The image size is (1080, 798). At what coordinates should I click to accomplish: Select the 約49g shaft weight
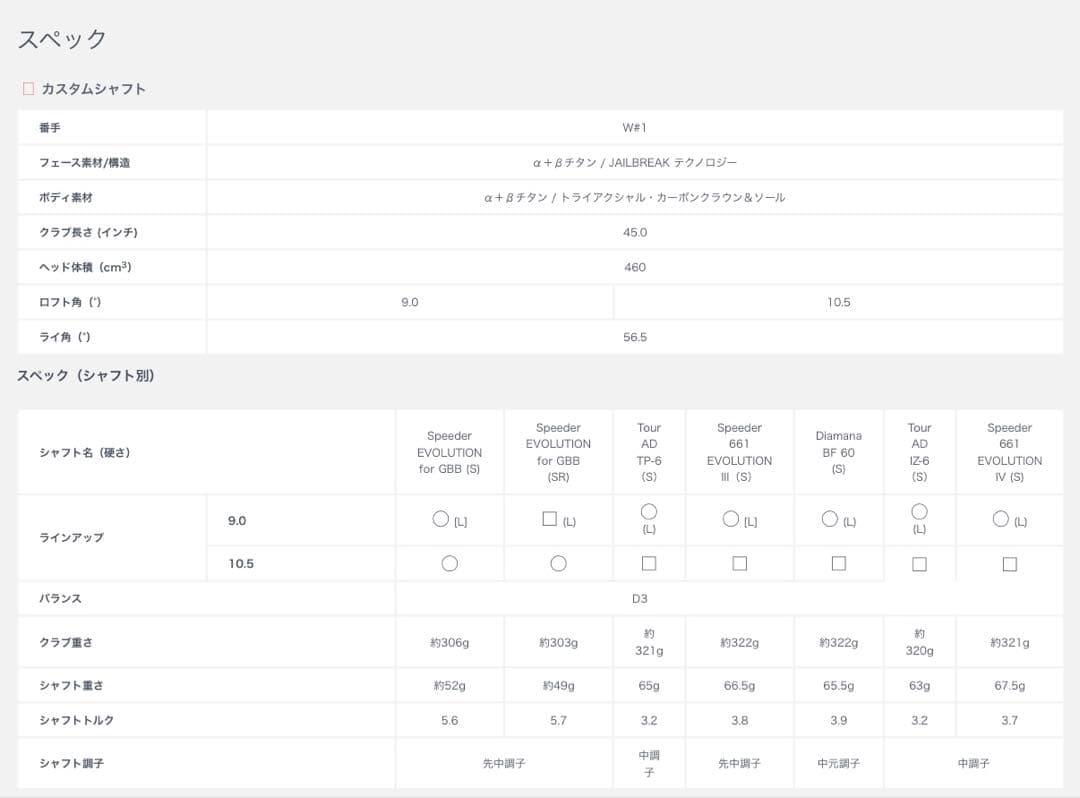tap(558, 686)
